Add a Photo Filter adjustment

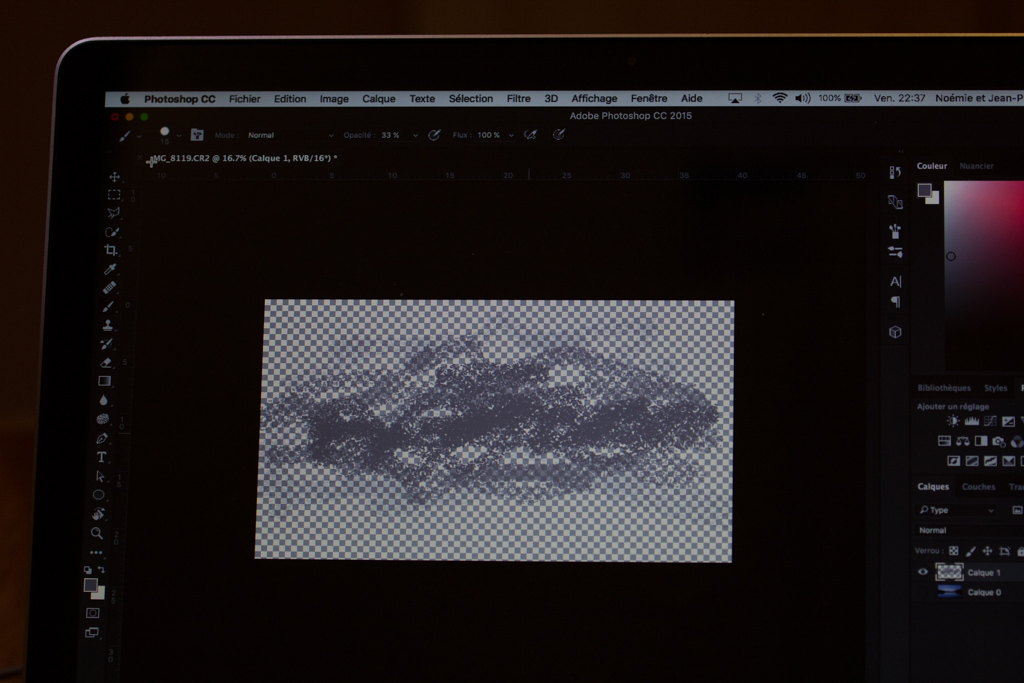click(999, 441)
